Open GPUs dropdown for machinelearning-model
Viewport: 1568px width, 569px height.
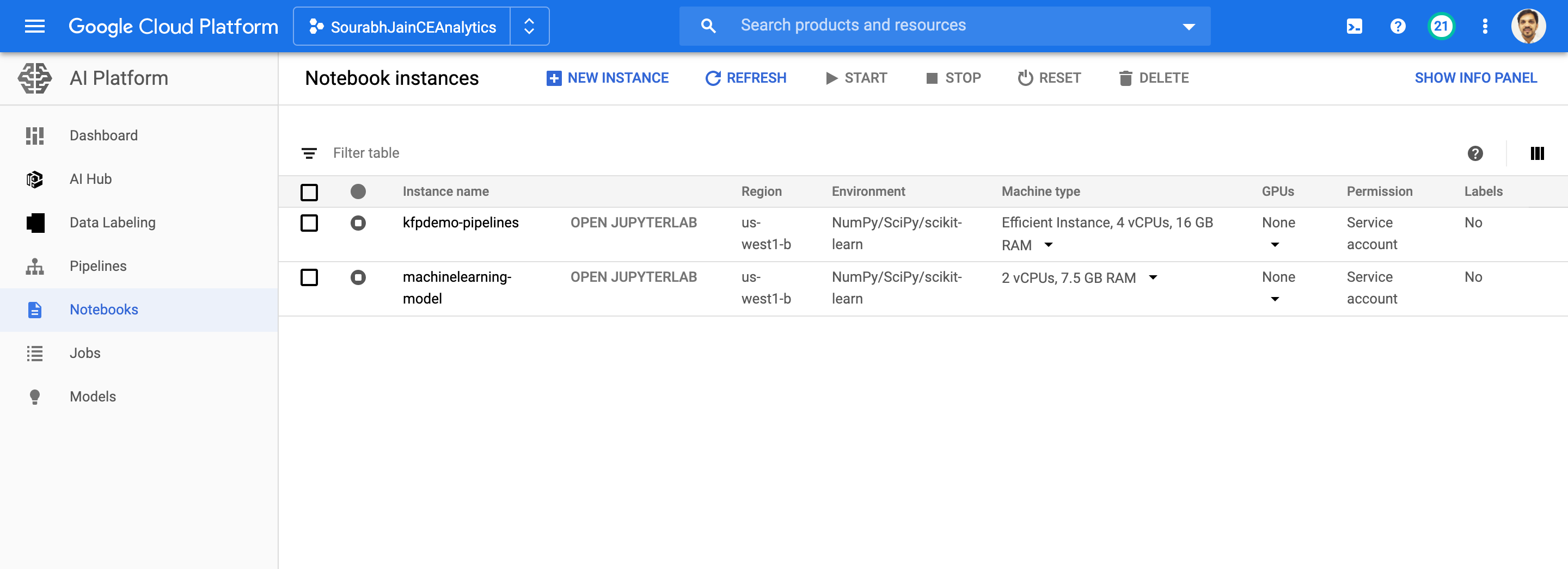[1275, 299]
